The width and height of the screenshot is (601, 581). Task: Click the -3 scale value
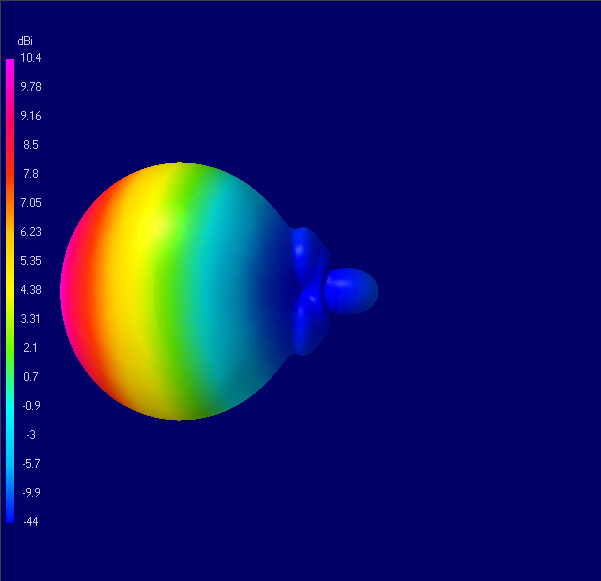click(x=31, y=435)
